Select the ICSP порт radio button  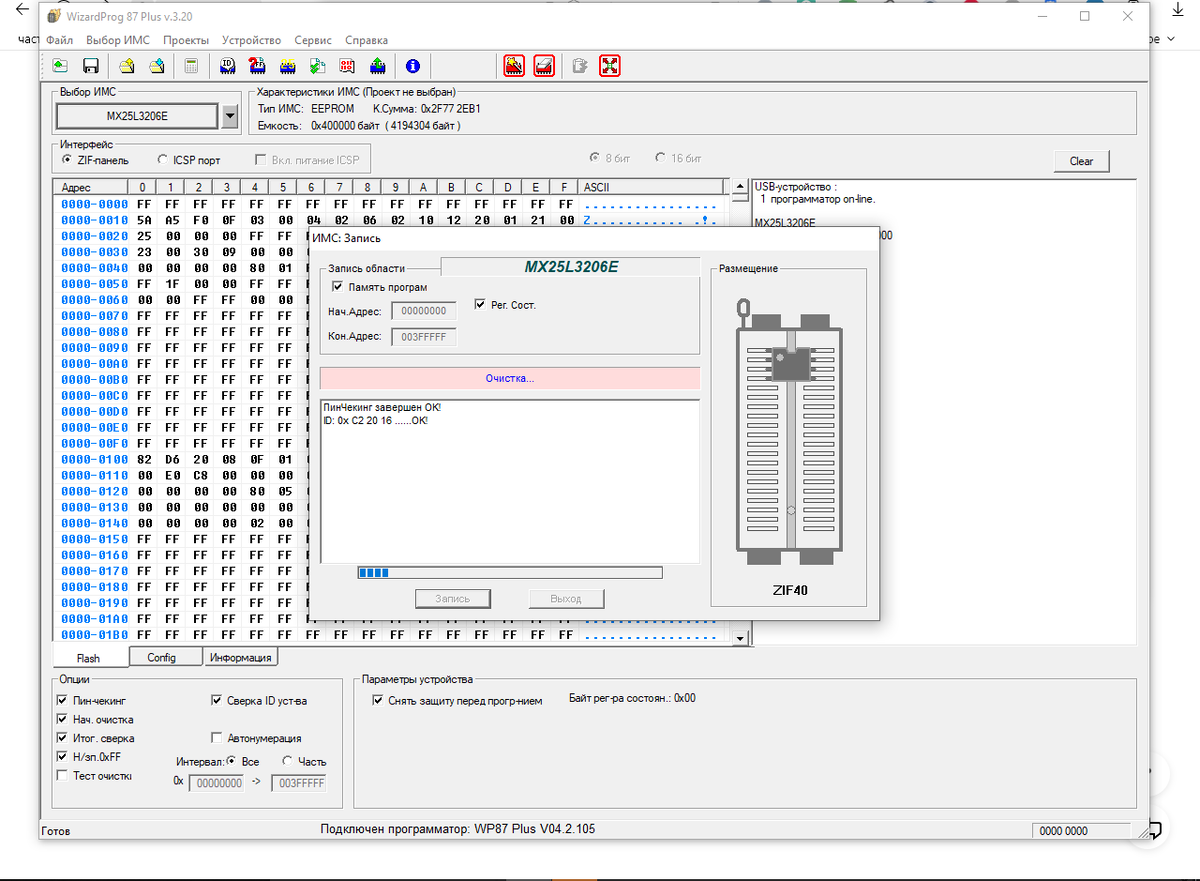click(x=163, y=160)
